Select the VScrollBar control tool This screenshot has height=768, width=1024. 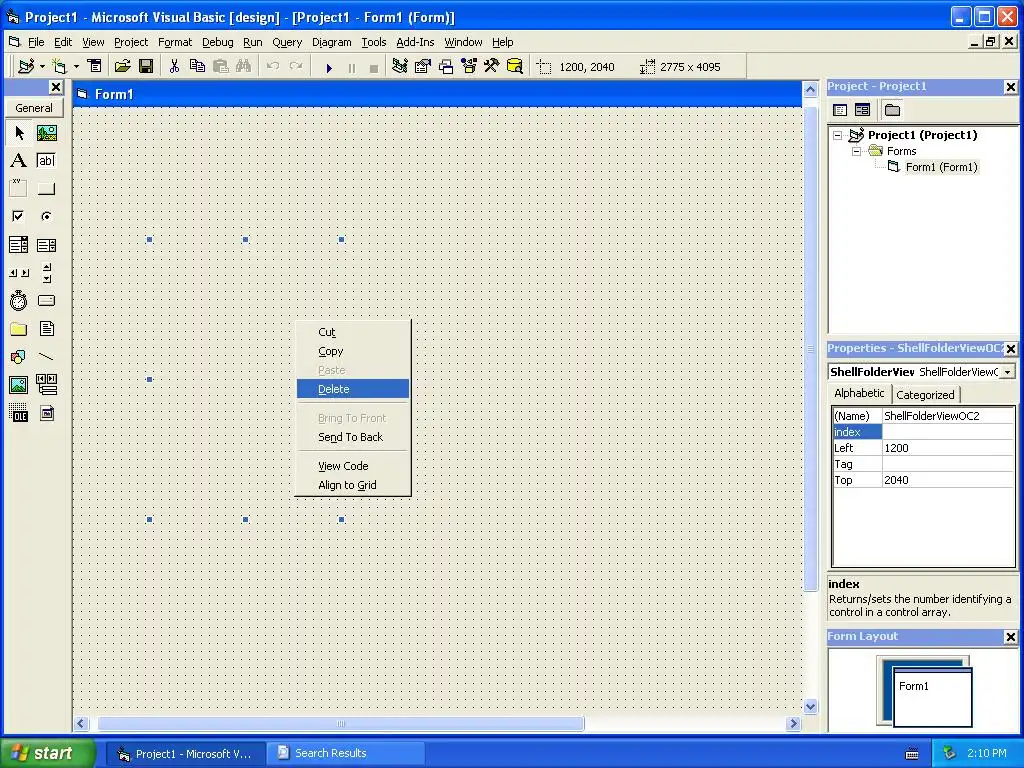[x=46, y=273]
